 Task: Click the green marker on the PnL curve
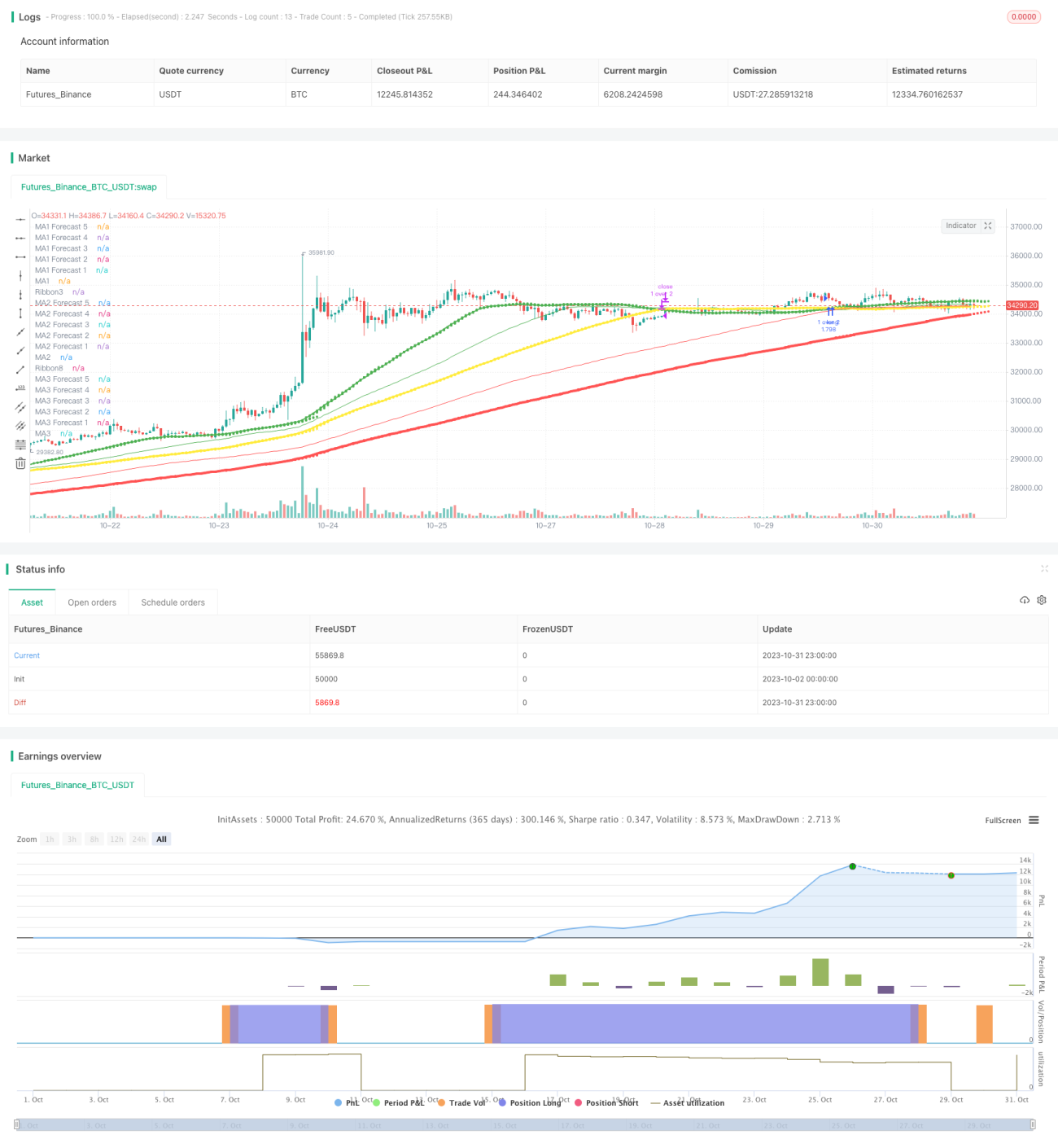(x=852, y=866)
